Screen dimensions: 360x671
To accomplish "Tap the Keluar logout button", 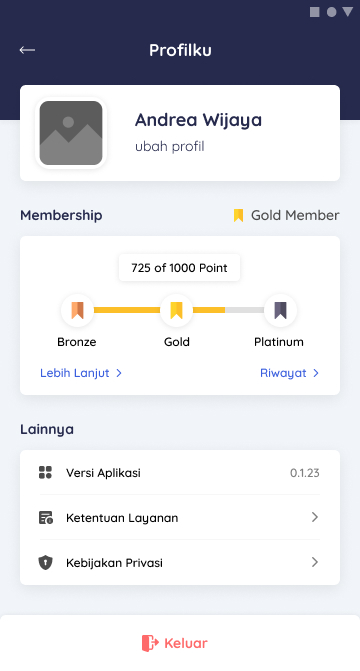I will (175, 643).
